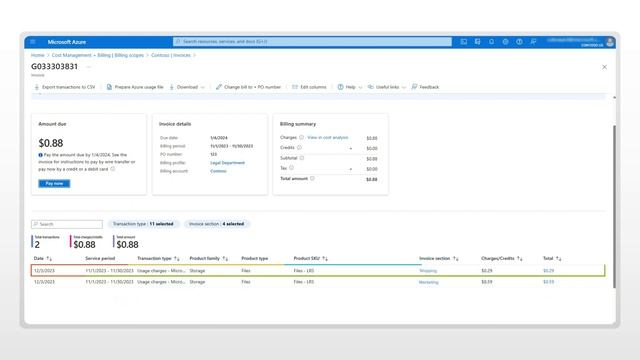Expand the Help menu in the toolbar
Screen dimensions: 640x360
pyautogui.click(x=350, y=87)
